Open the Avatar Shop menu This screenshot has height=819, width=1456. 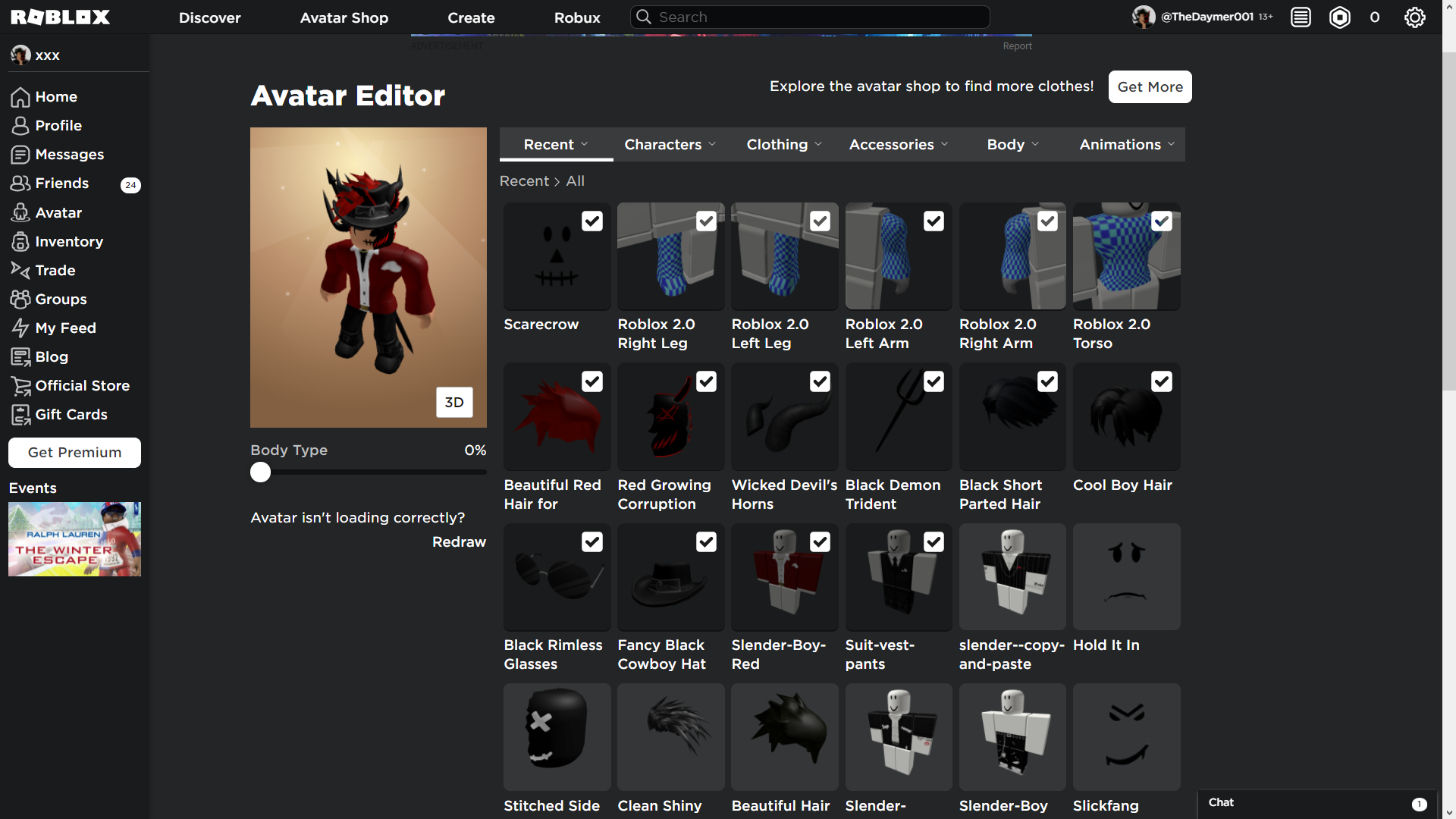tap(344, 17)
